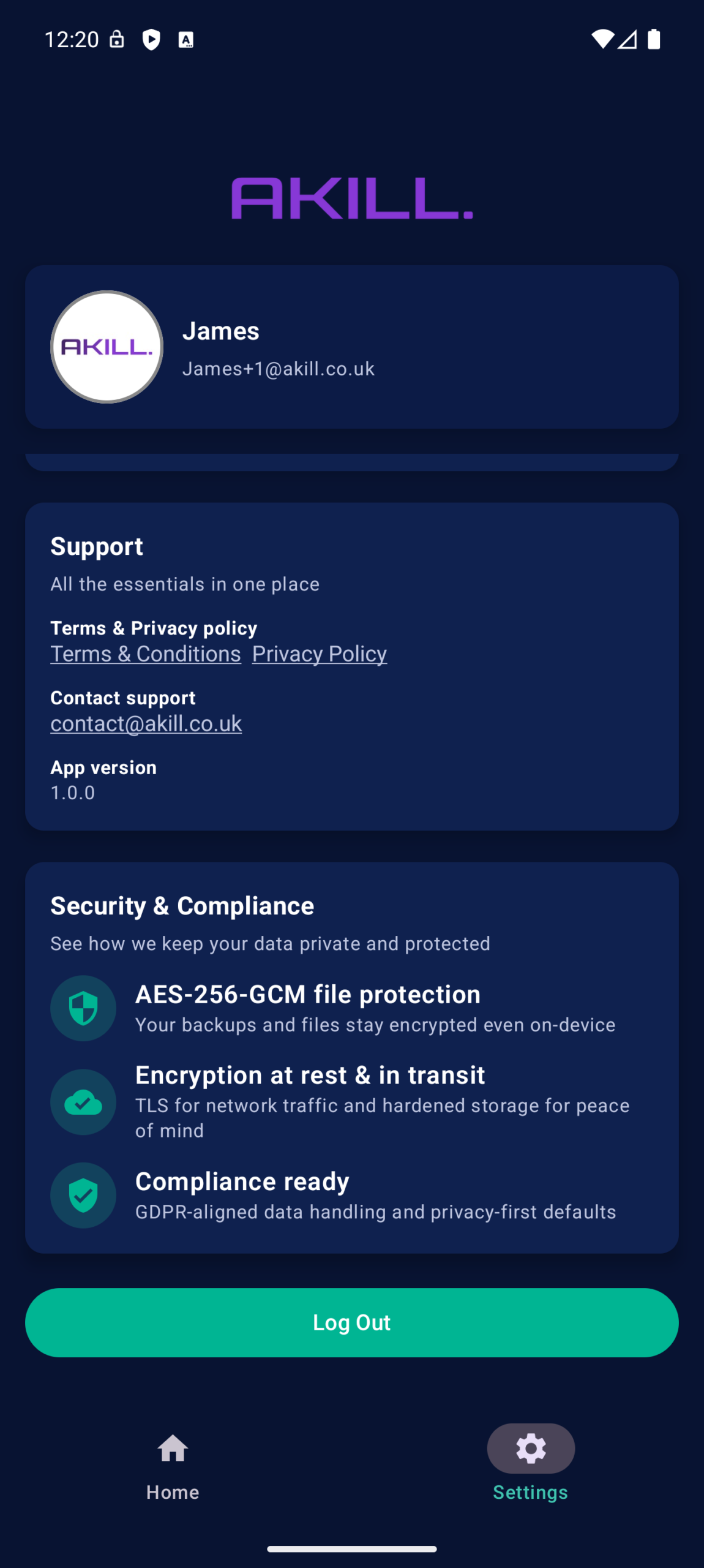704x1568 pixels.
Task: Tap the bottom navigation gesture handle
Action: 352,1549
